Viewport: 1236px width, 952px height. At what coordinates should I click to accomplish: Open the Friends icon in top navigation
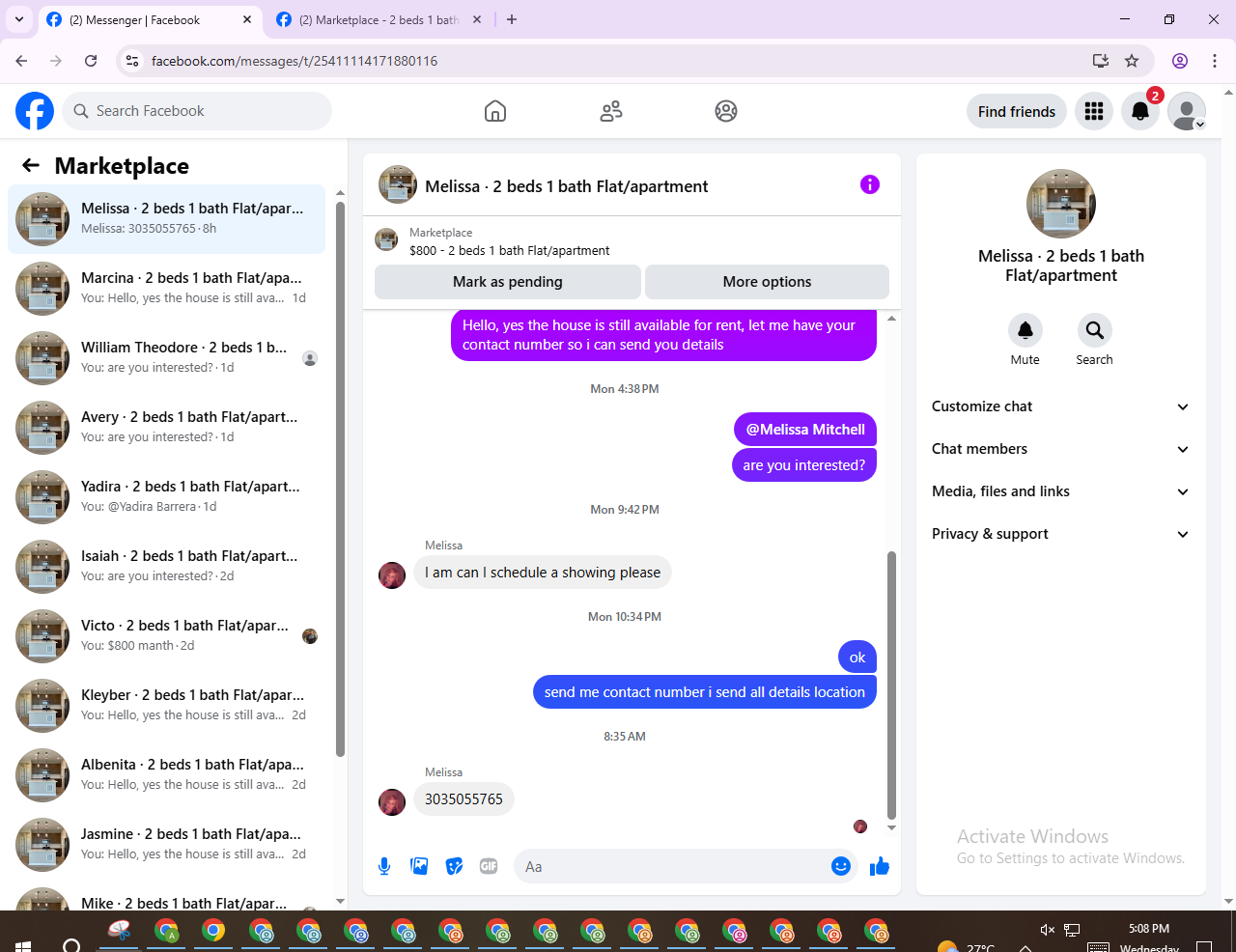pyautogui.click(x=611, y=111)
